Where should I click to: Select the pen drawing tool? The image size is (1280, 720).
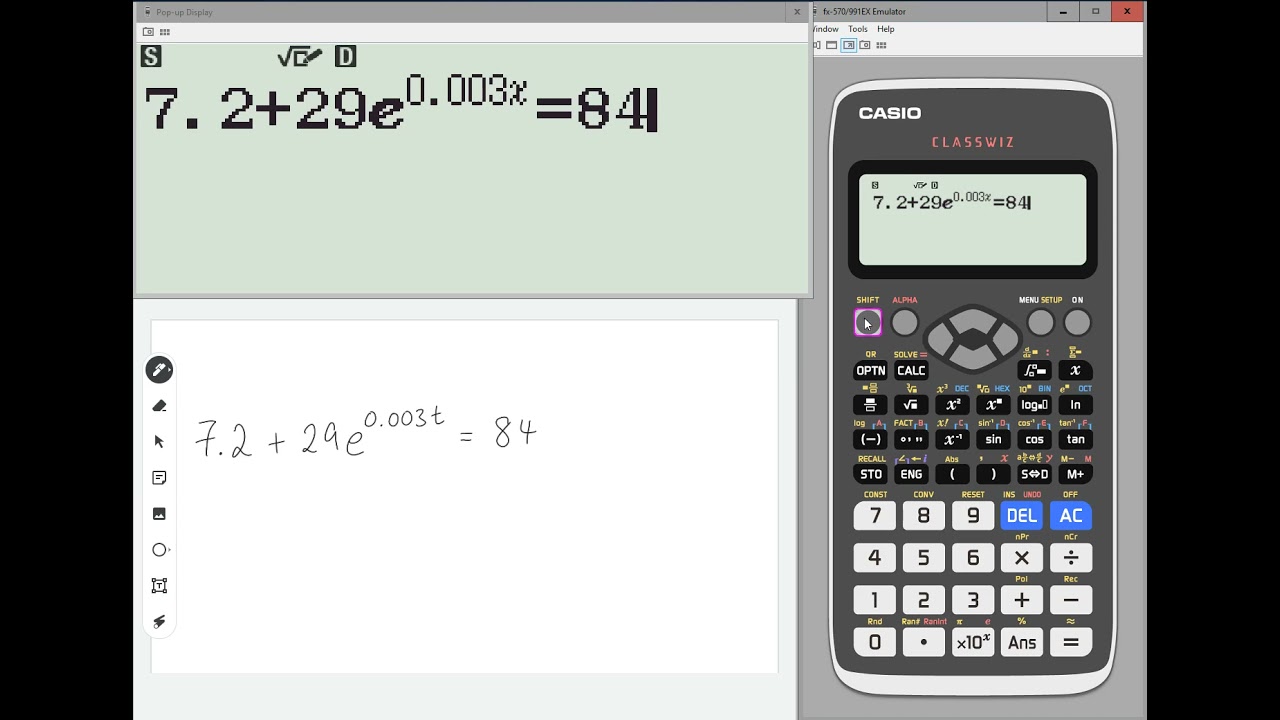pyautogui.click(x=159, y=370)
